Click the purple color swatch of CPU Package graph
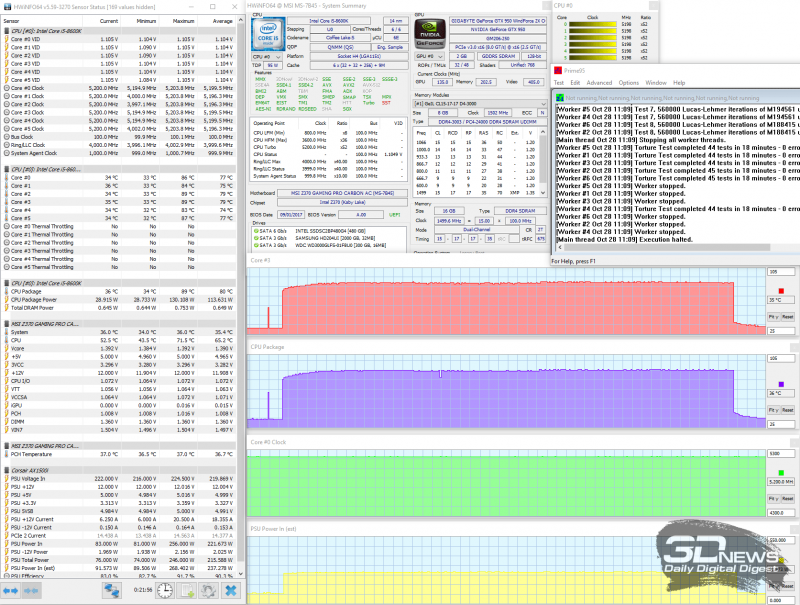800x605 pixels. [x=781, y=384]
